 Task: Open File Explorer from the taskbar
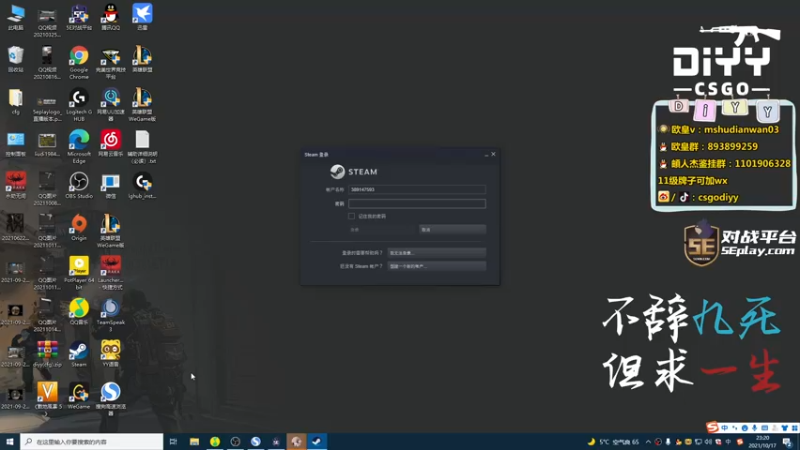click(194, 441)
